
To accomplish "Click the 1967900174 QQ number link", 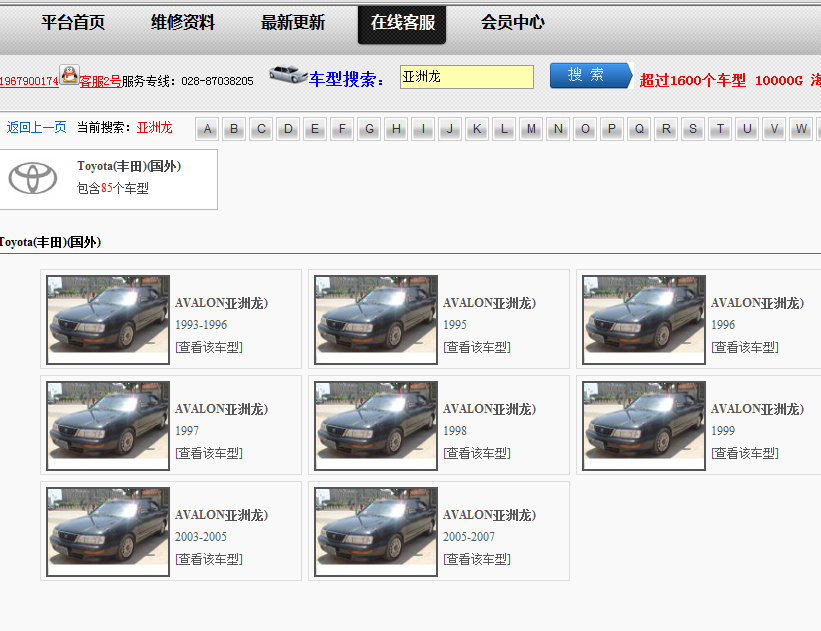I will click(29, 81).
